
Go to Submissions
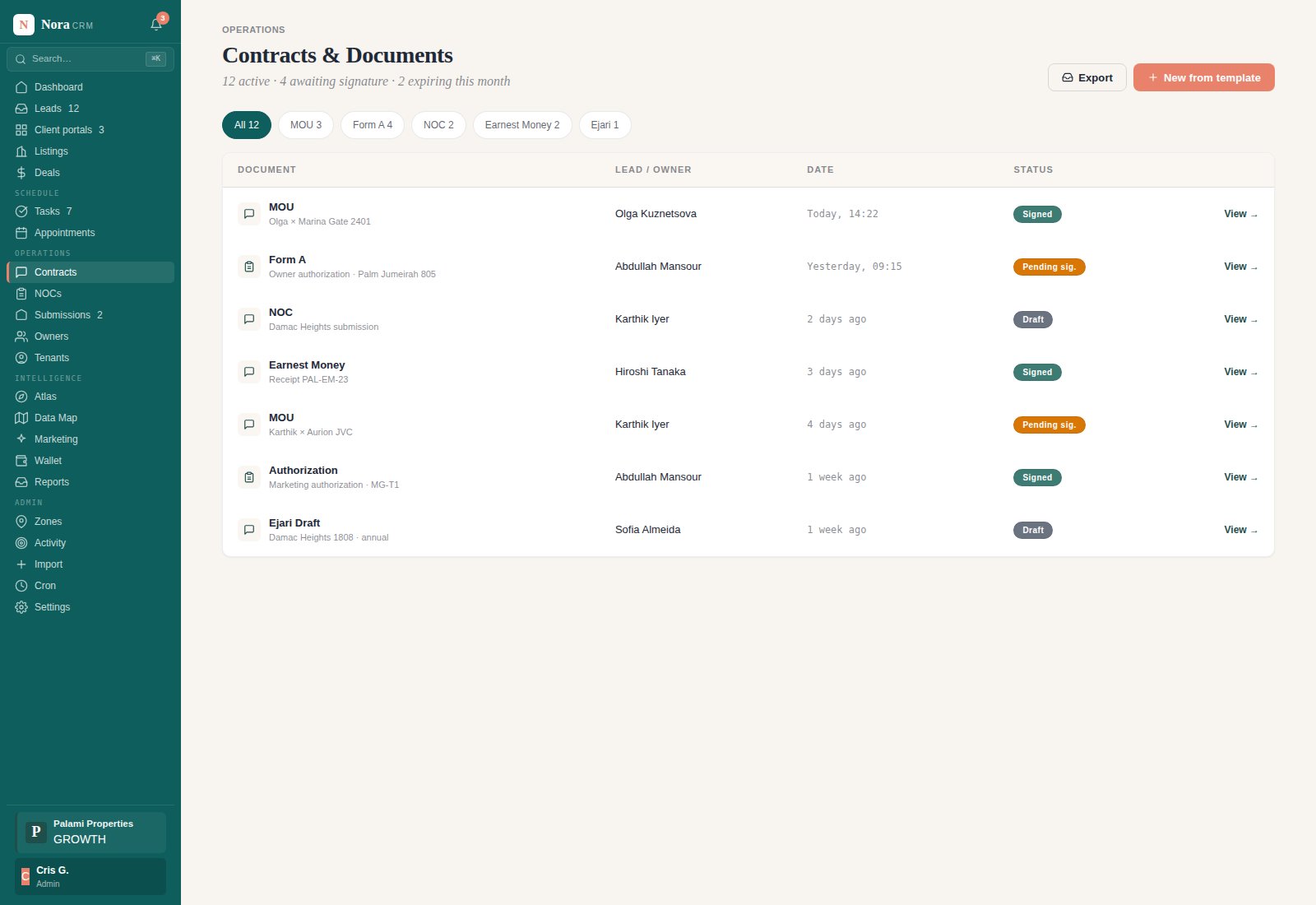[x=90, y=315]
